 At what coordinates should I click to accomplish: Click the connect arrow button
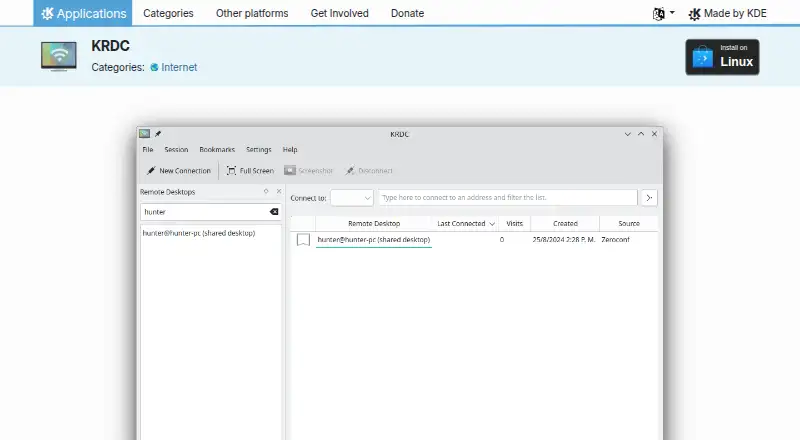pos(649,198)
